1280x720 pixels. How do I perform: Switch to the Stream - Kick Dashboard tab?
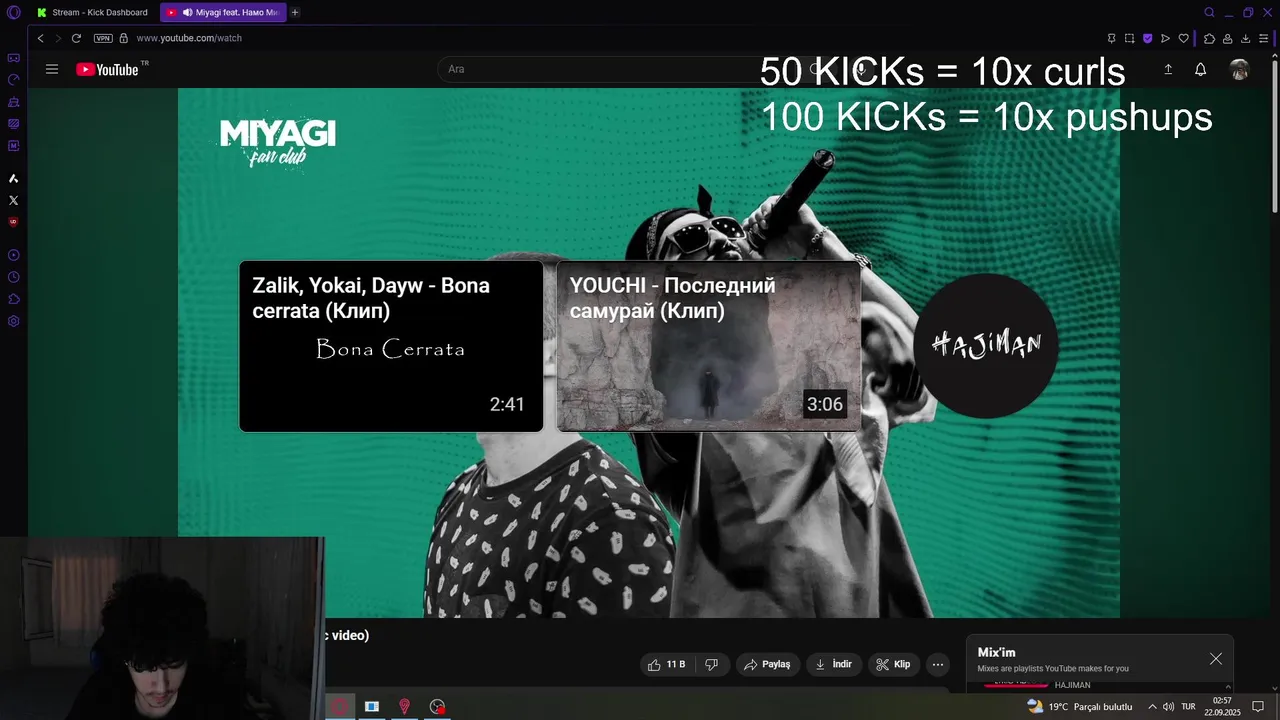point(92,12)
